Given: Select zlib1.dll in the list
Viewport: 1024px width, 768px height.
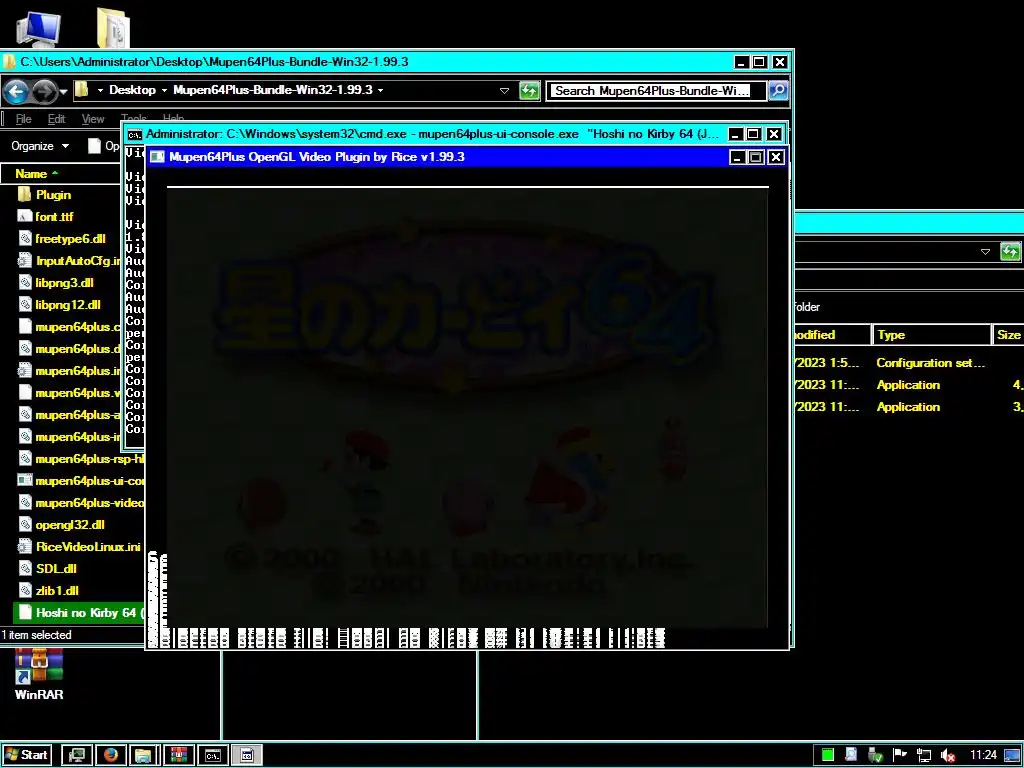Looking at the screenshot, I should coord(57,591).
